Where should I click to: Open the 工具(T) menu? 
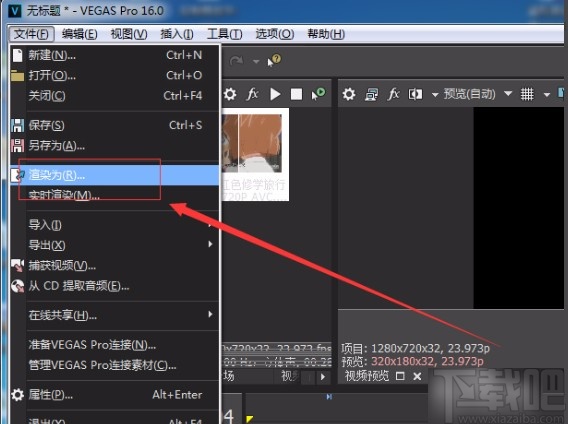pos(225,34)
